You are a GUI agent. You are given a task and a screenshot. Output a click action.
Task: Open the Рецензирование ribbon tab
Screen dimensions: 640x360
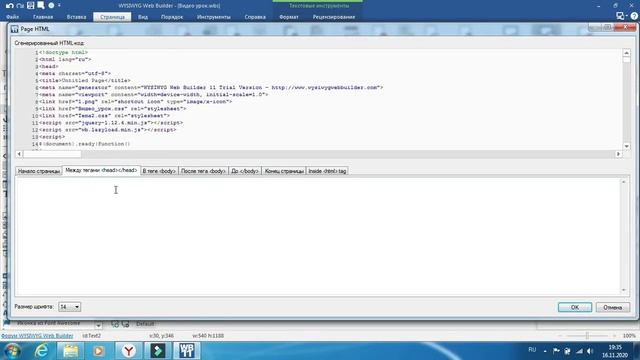coord(333,17)
